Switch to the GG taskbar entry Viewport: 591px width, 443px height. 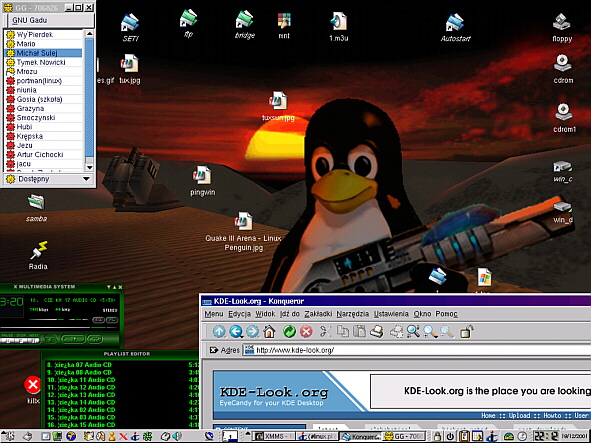pos(404,436)
